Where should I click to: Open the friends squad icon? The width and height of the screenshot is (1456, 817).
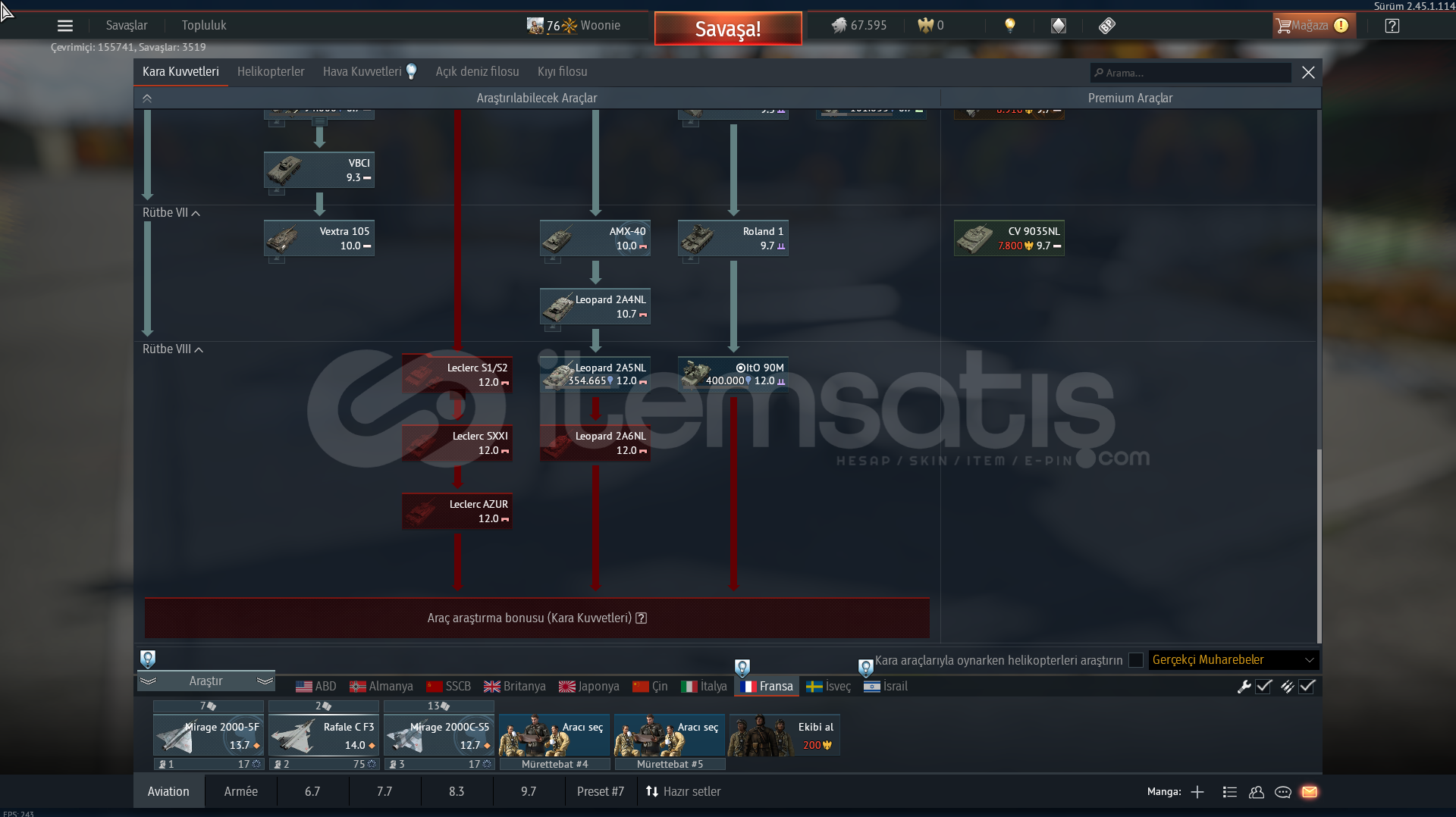[1256, 792]
